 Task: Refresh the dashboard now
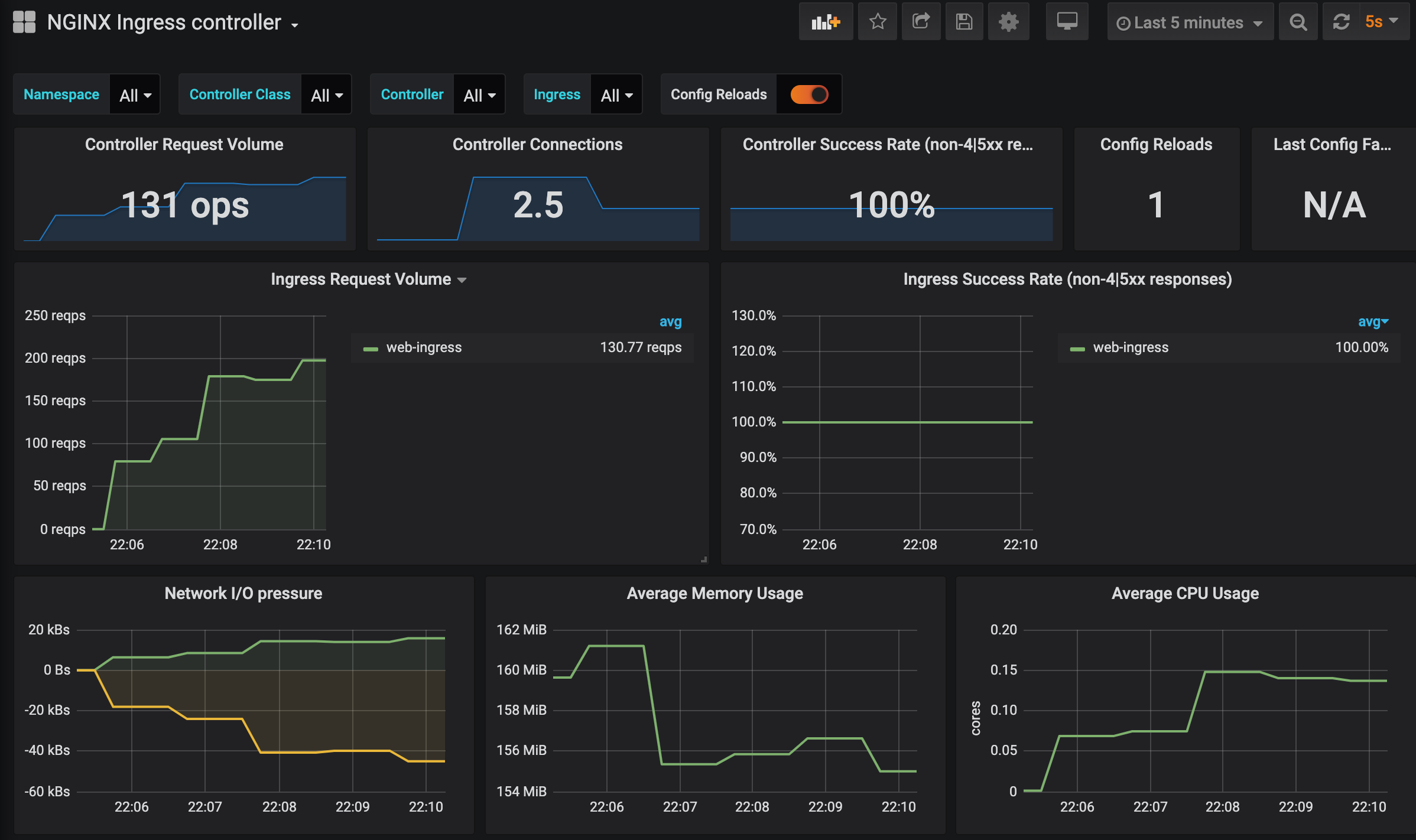[1341, 22]
